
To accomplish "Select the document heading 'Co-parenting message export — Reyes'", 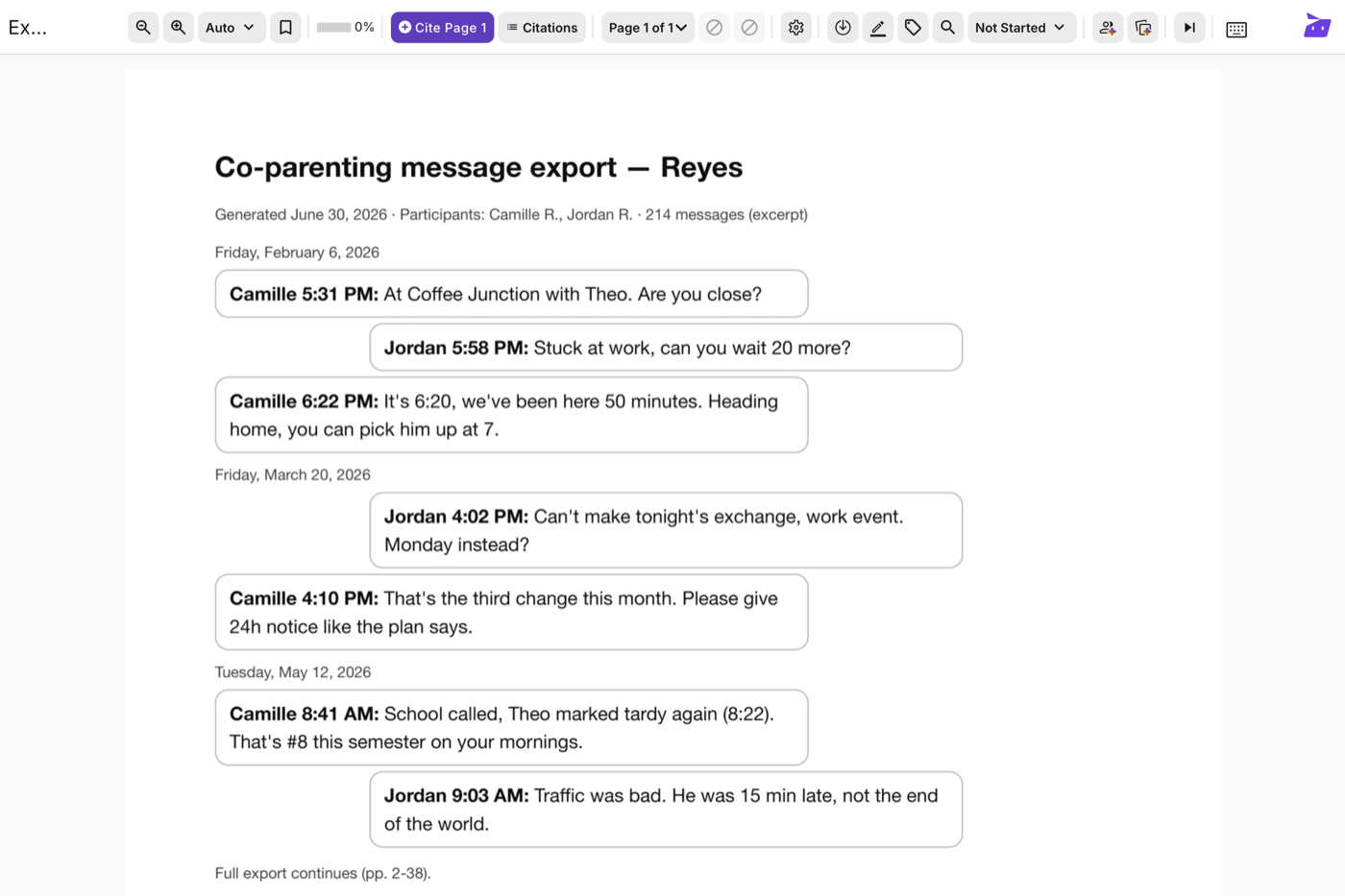I will click(x=478, y=167).
